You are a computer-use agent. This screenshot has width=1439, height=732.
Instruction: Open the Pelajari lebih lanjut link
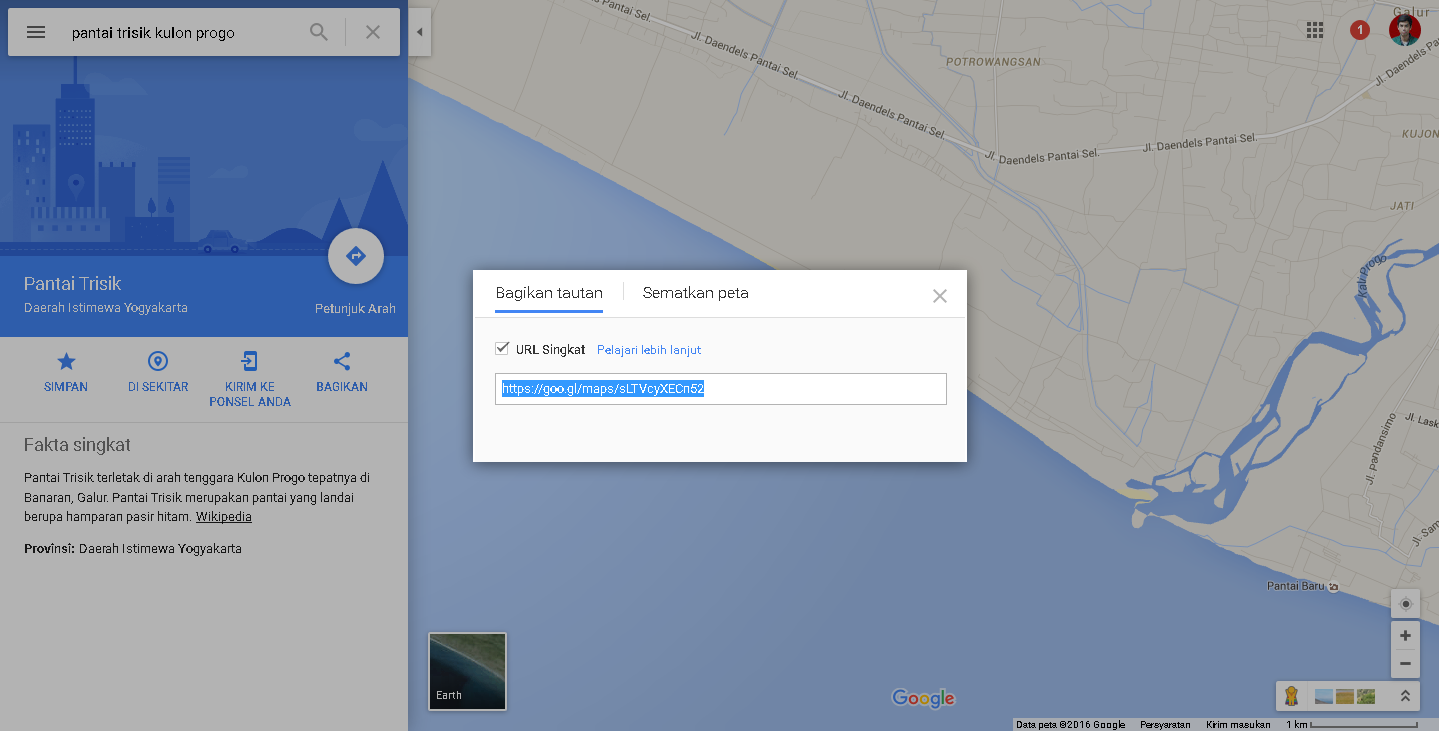point(649,349)
